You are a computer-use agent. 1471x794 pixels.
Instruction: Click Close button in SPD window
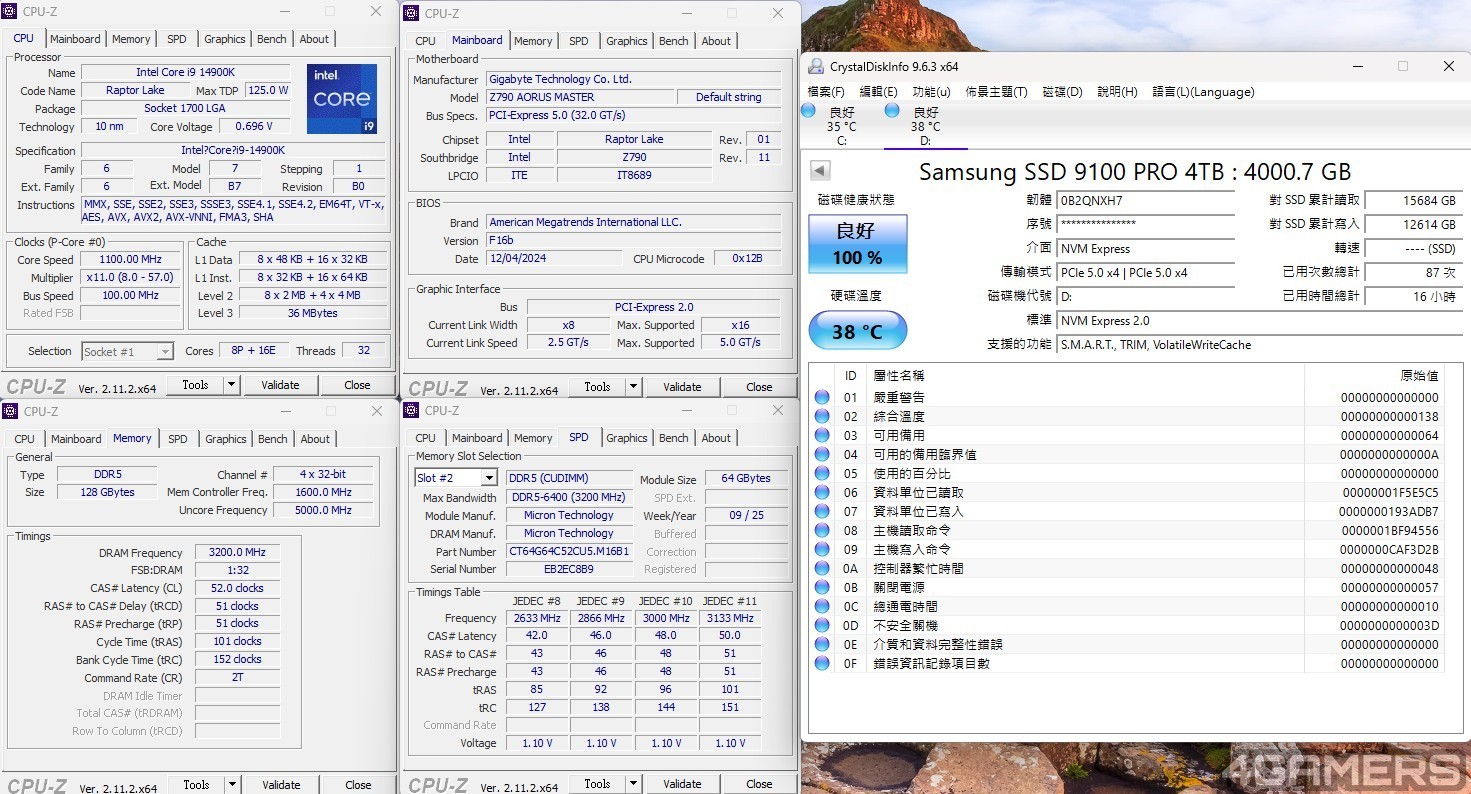coord(759,784)
